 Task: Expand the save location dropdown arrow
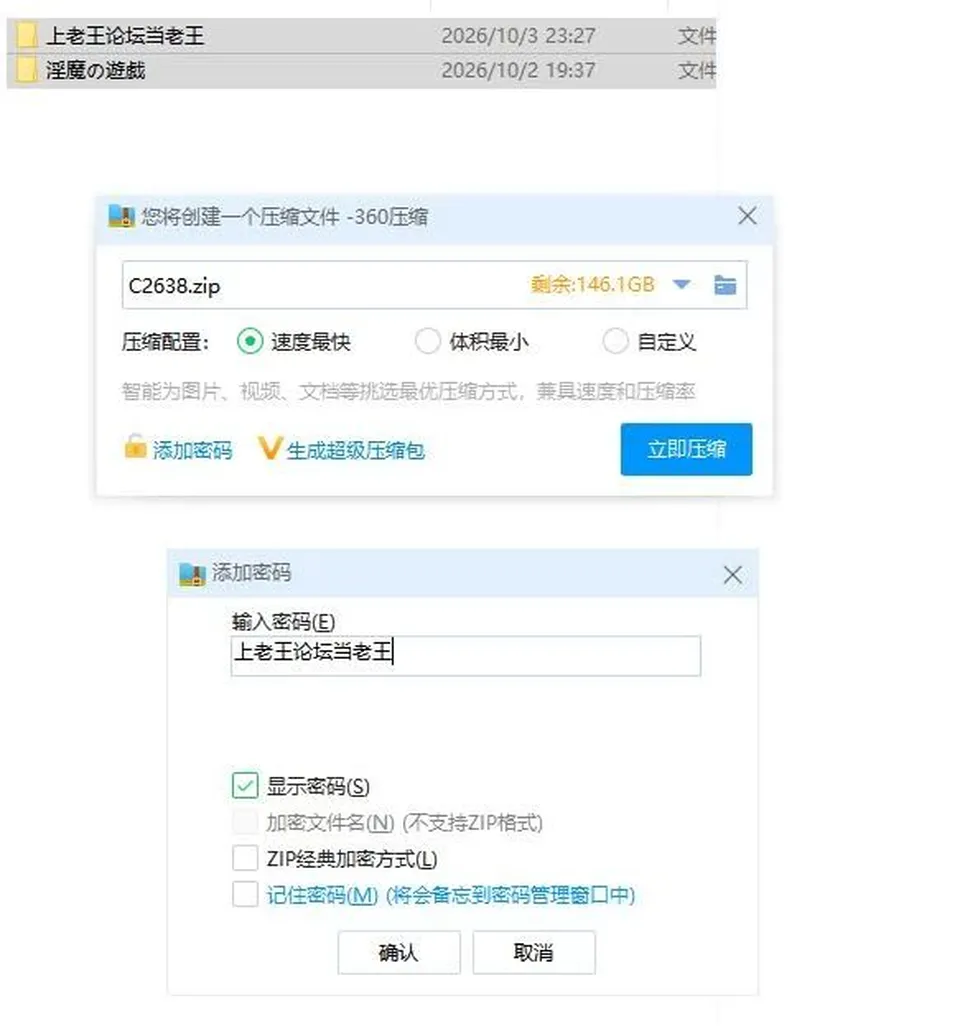[x=682, y=285]
